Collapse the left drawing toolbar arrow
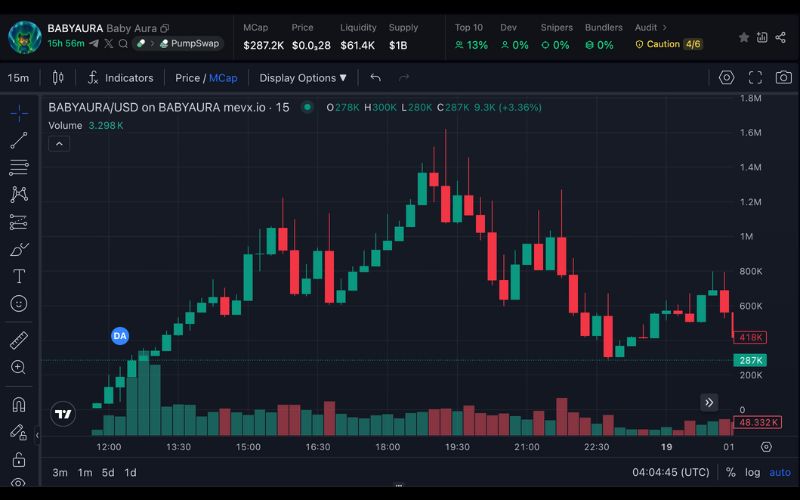 [x=37, y=435]
